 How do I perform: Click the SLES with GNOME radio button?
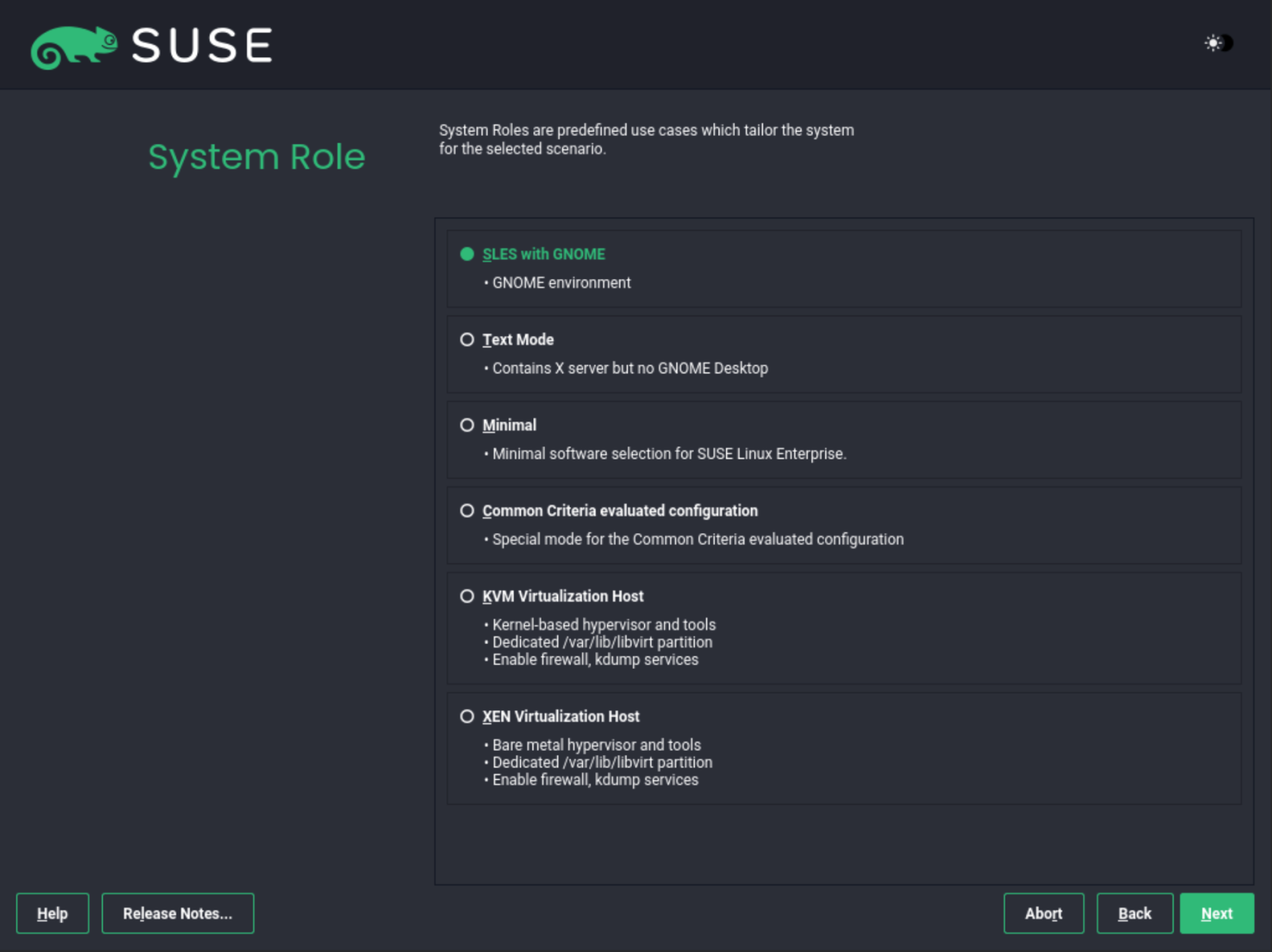tap(467, 254)
